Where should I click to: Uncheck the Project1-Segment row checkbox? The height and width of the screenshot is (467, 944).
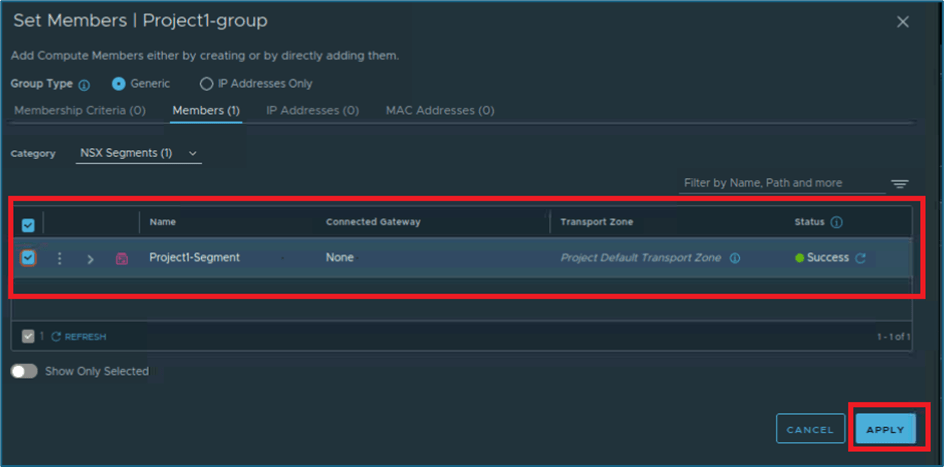[28, 258]
